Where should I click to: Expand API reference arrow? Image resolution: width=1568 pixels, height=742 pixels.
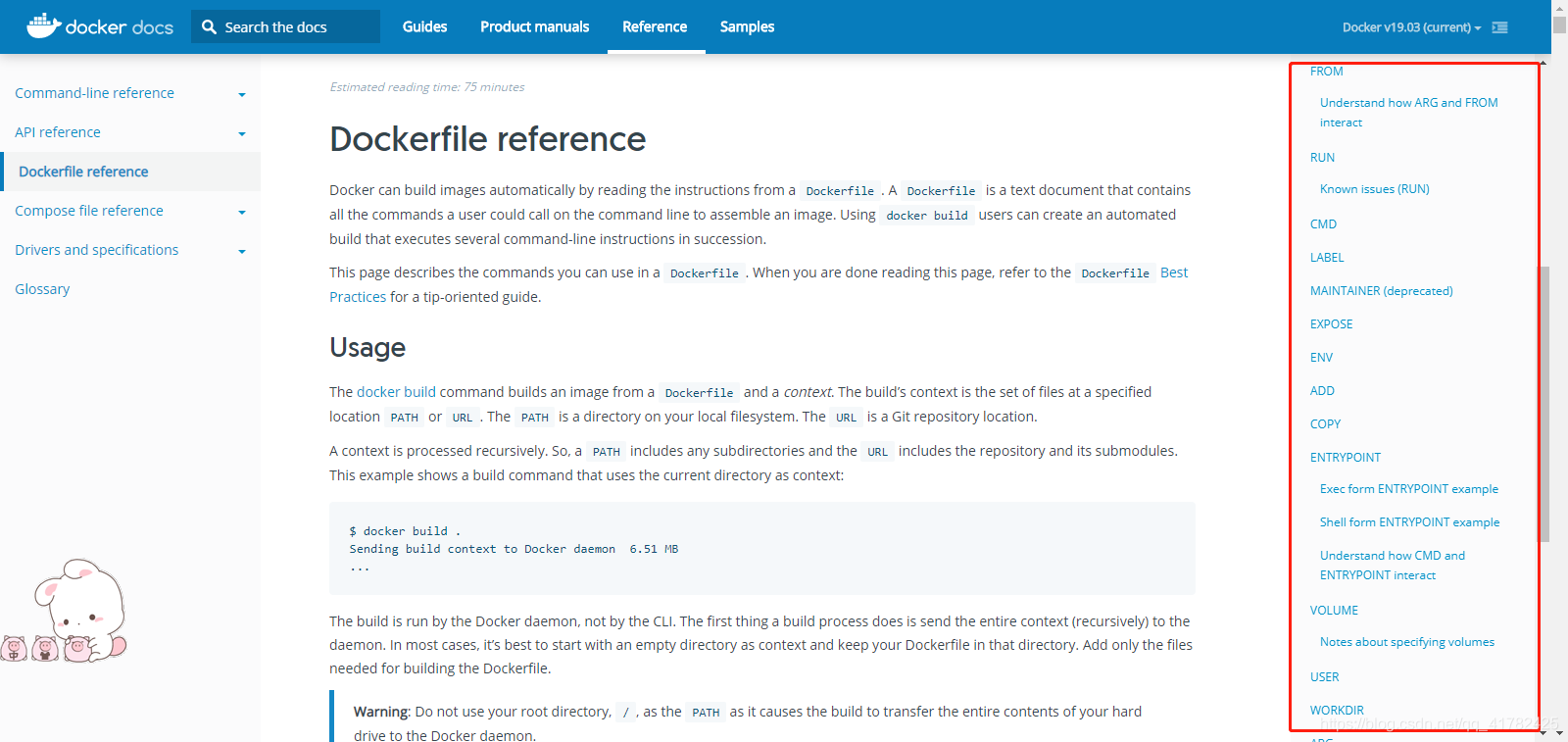(242, 134)
